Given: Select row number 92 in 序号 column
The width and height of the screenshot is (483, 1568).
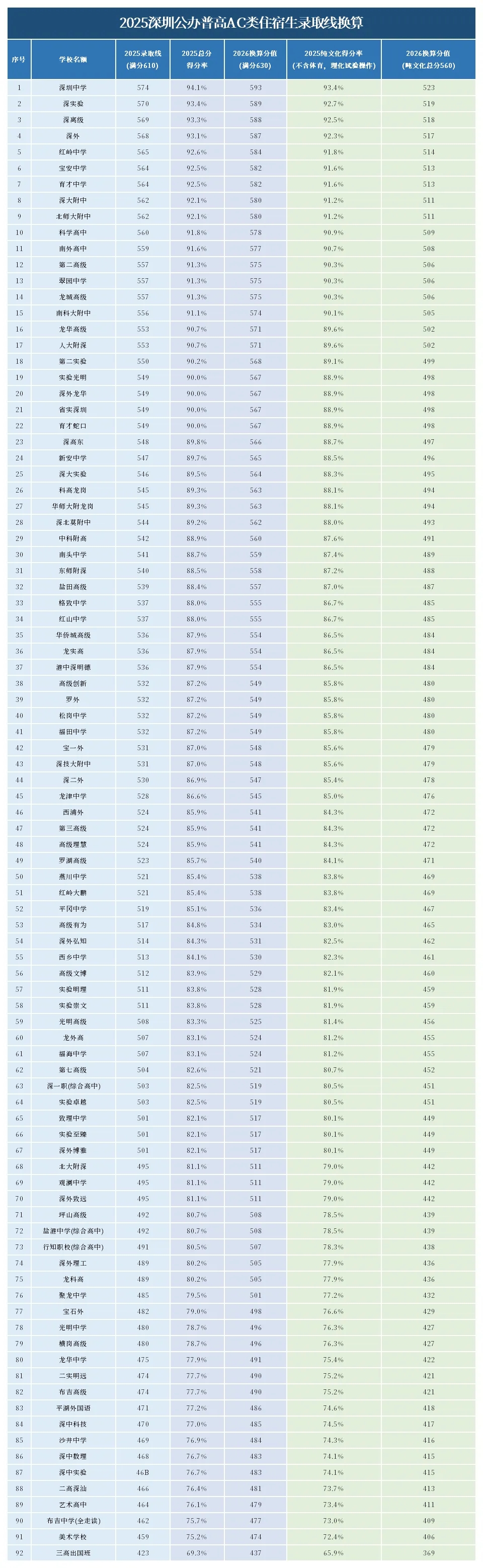Looking at the screenshot, I should point(19,1553).
